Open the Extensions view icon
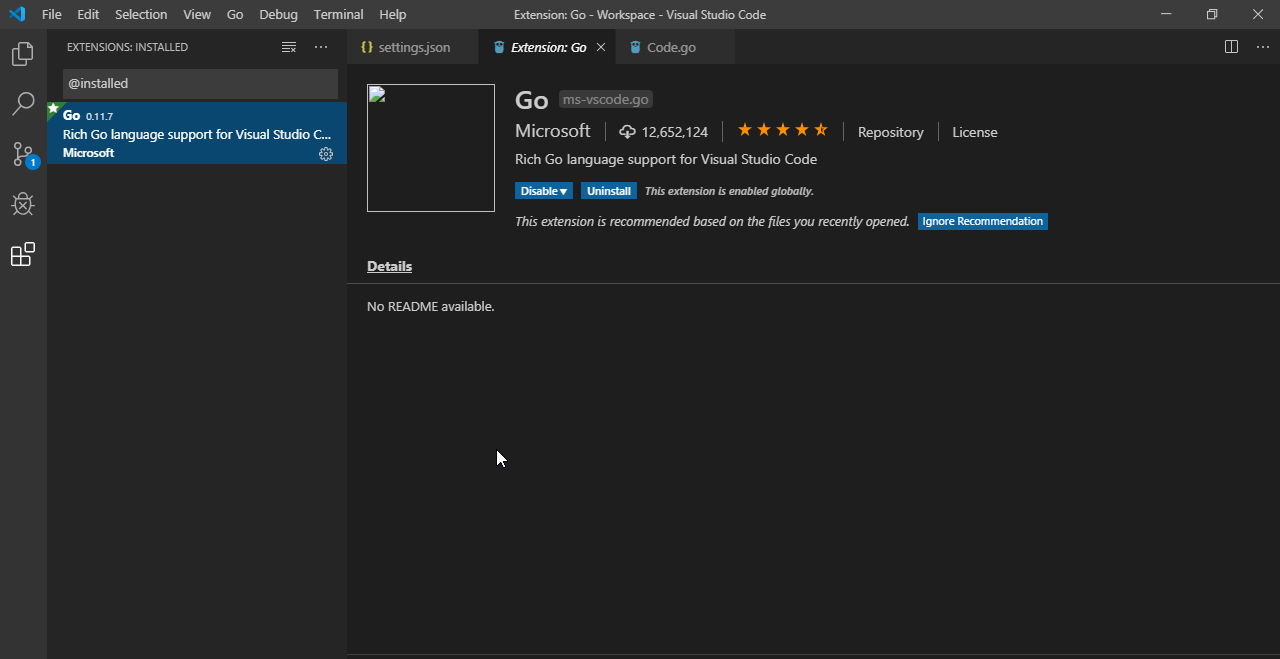 point(22,254)
